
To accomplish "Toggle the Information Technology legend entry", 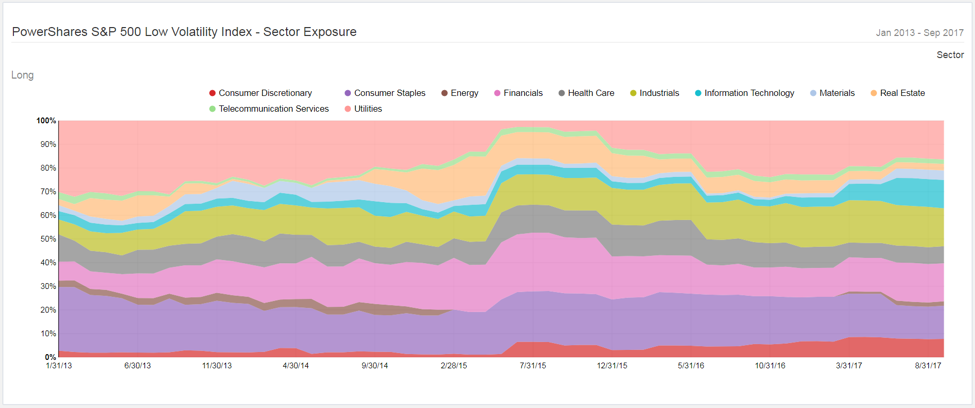I will click(x=744, y=93).
